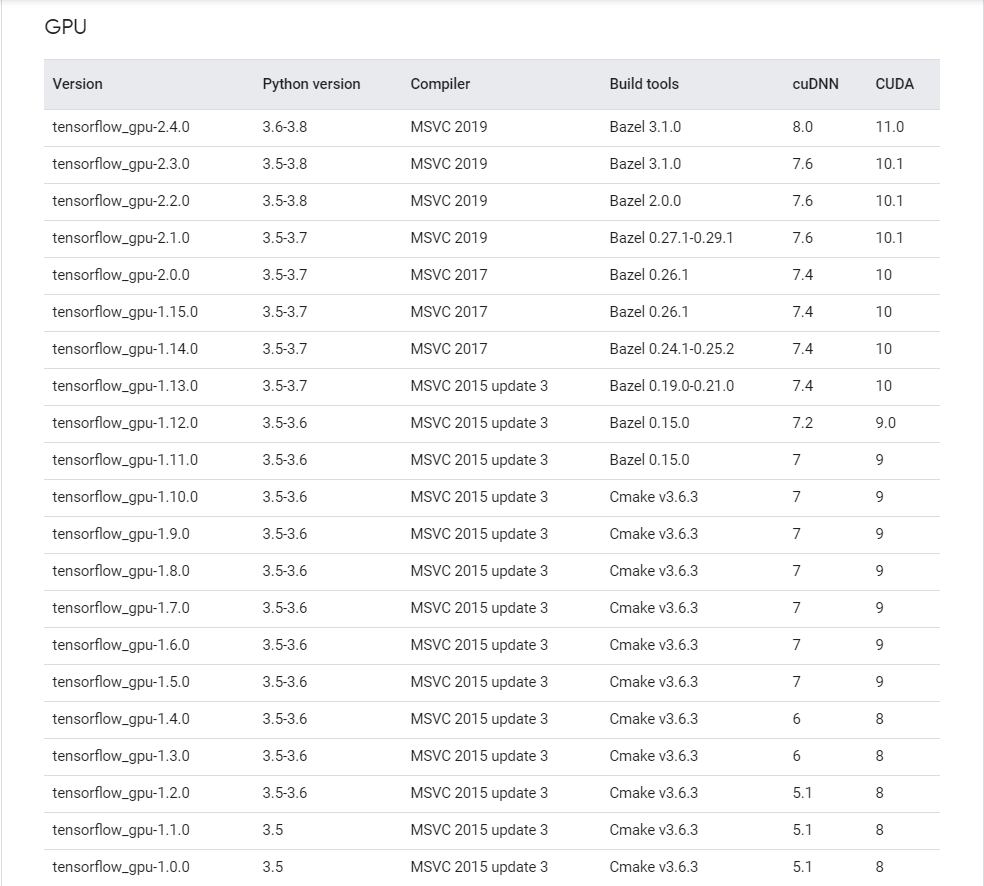The width and height of the screenshot is (984, 886).
Task: Click cuDNN 7.4 in the 1.14.0 row
Action: (803, 350)
